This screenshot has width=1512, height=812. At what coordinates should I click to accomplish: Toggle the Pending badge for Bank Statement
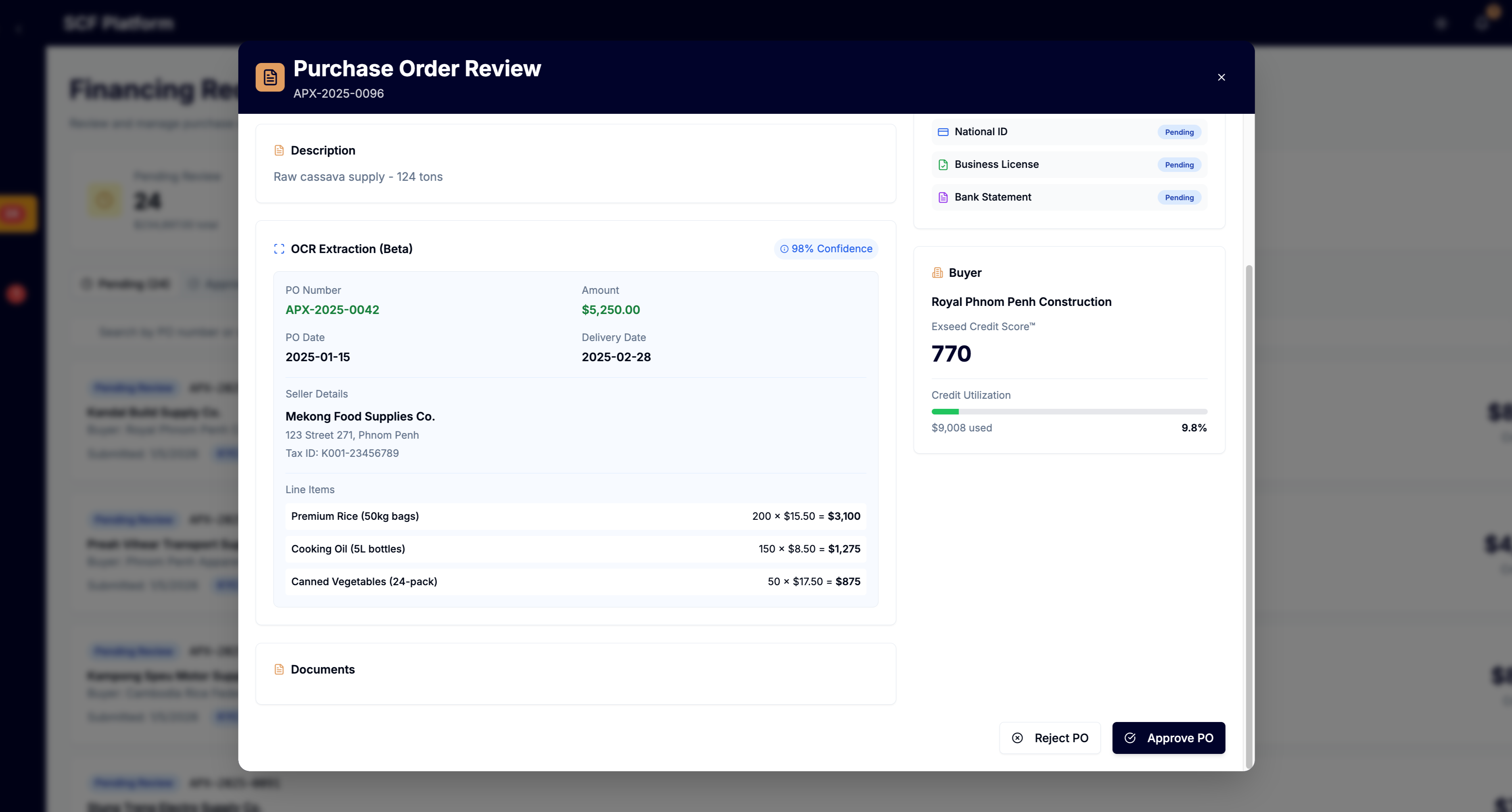(1179, 197)
